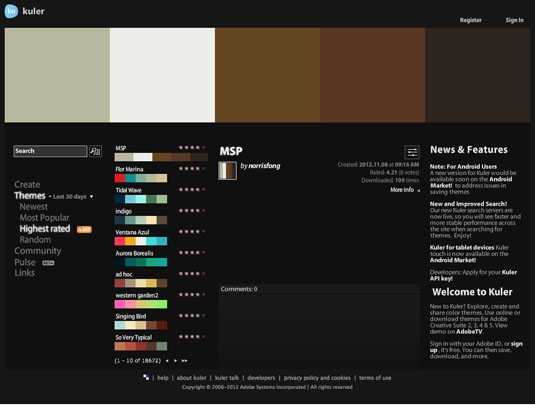This screenshot has height=405, width=535.
Task: Open the developers footer link
Action: pyautogui.click(x=261, y=378)
